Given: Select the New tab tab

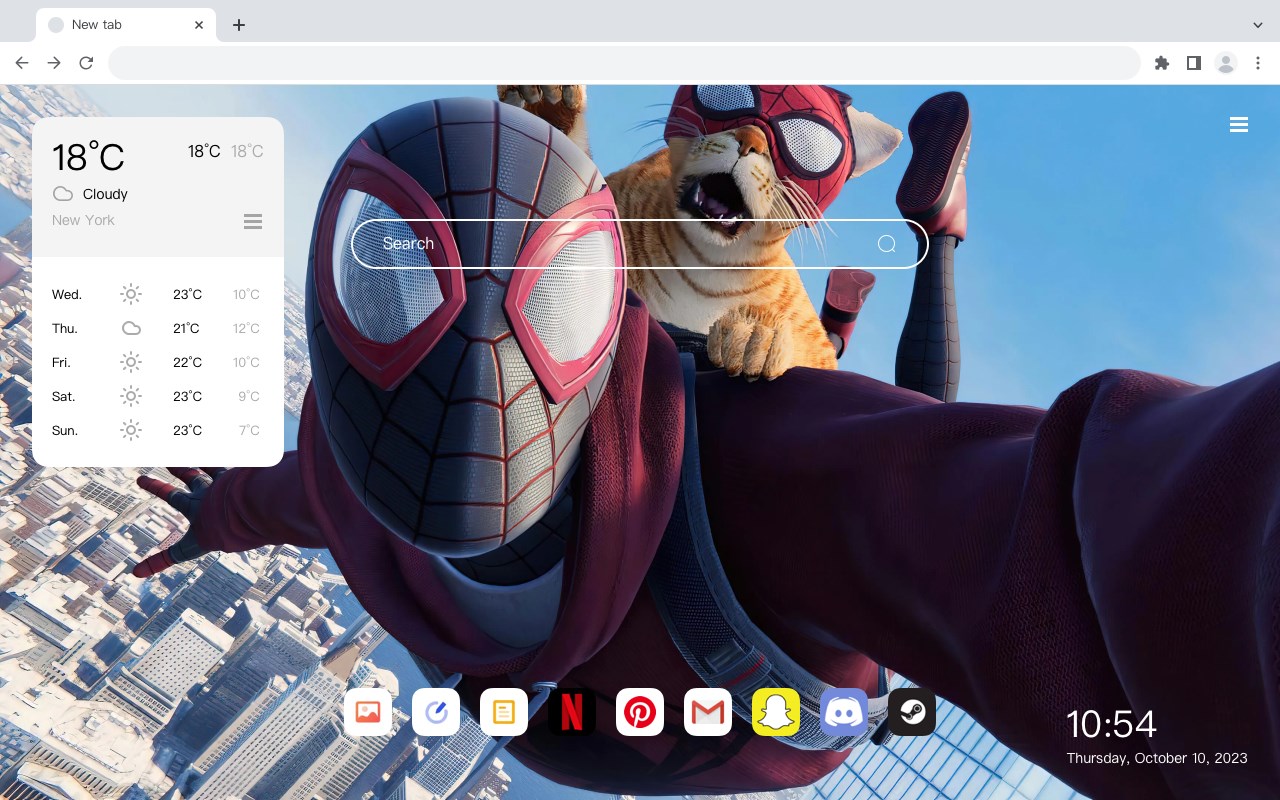Looking at the screenshot, I should coord(126,25).
